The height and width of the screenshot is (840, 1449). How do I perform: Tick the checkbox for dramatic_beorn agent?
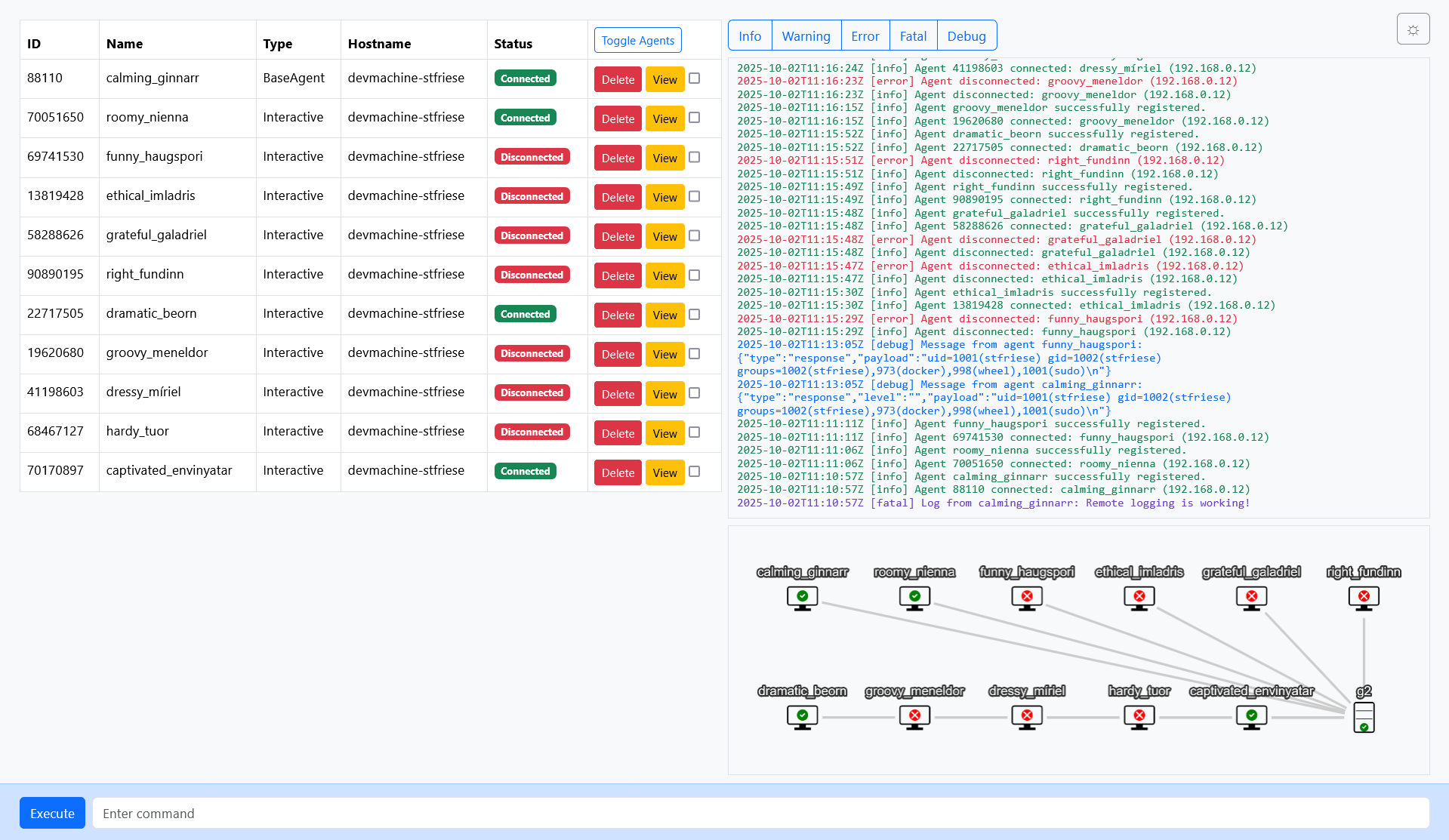695,314
